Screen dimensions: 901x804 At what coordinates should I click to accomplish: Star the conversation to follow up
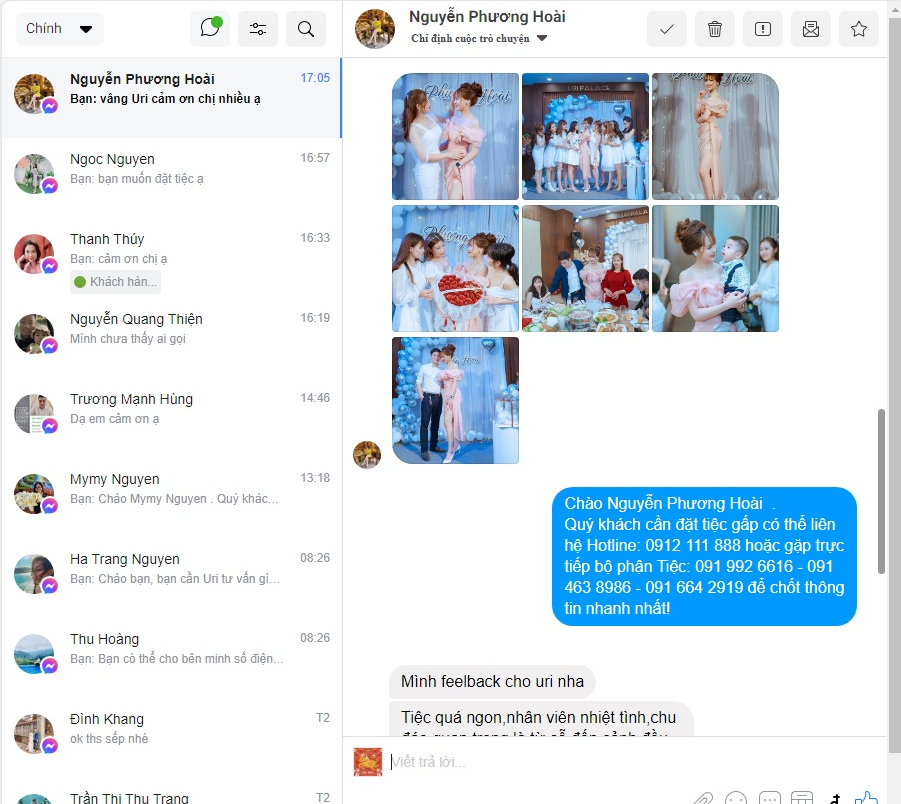point(858,29)
